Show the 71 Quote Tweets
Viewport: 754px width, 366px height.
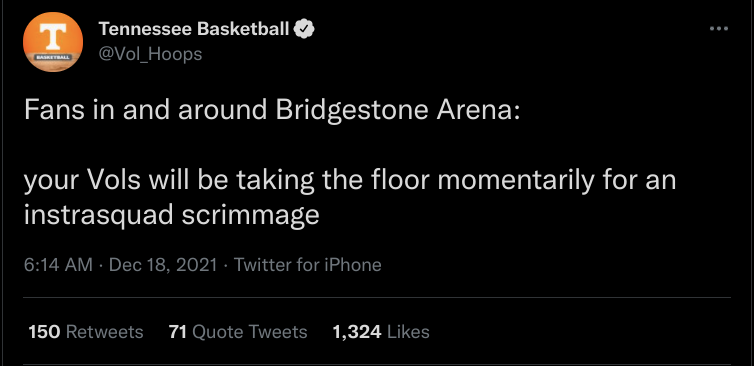(238, 332)
